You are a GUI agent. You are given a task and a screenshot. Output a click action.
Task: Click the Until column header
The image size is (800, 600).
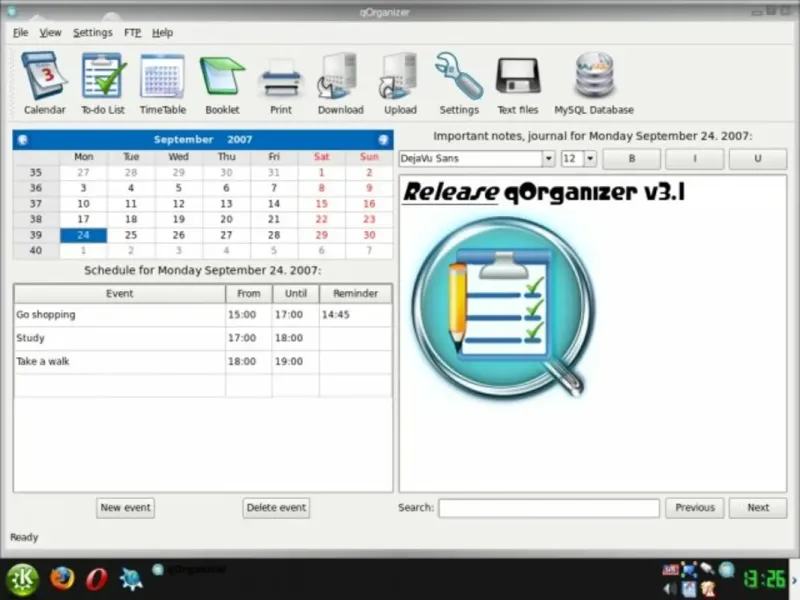pyautogui.click(x=295, y=294)
